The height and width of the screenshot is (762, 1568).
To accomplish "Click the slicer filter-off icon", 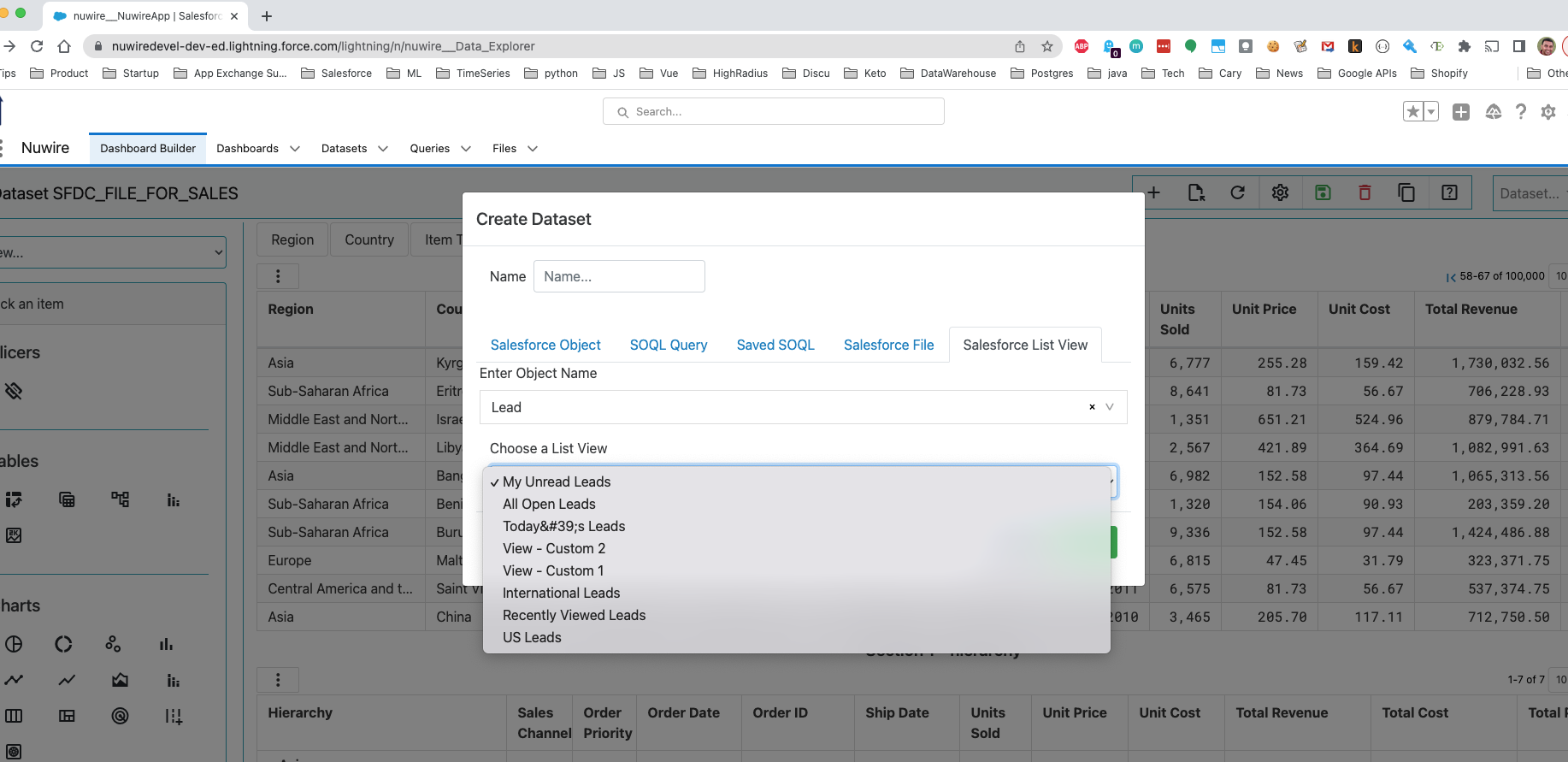I will (x=14, y=392).
